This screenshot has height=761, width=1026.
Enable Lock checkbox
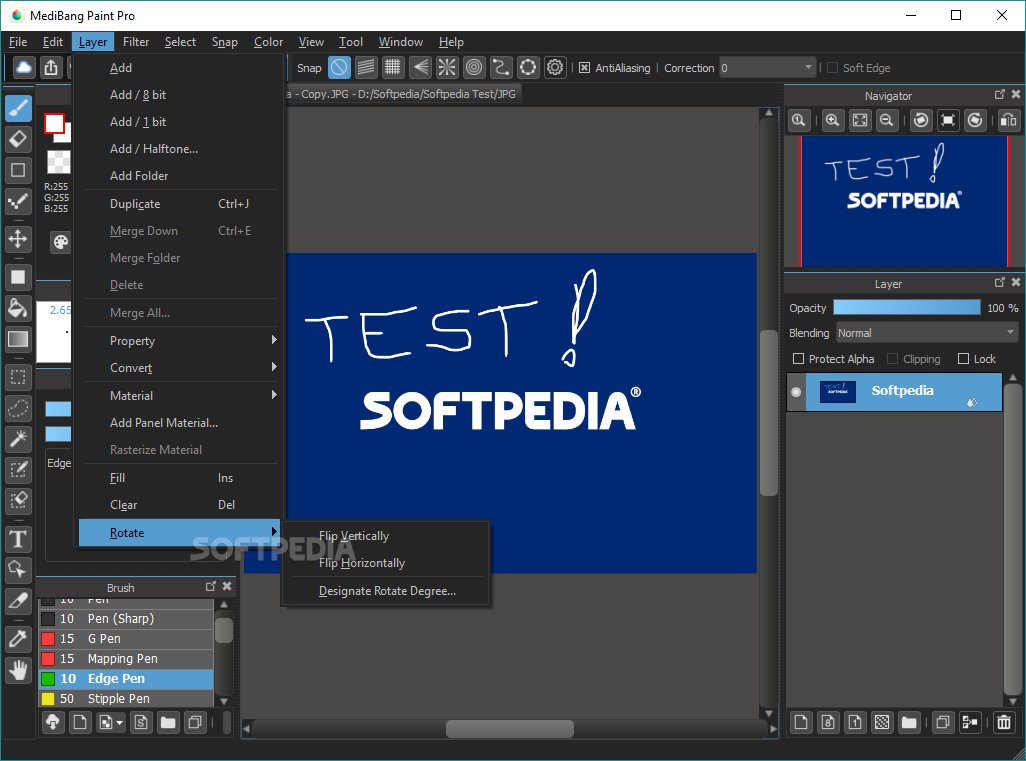pyautogui.click(x=963, y=359)
